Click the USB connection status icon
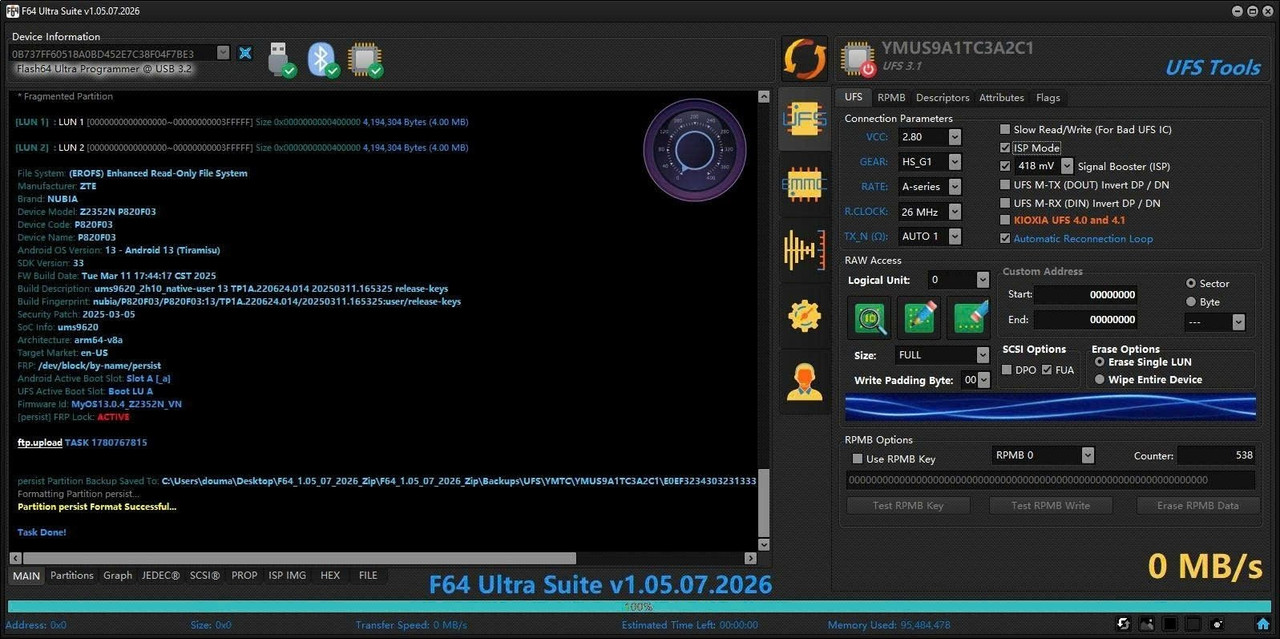Viewport: 1280px width, 639px height. click(x=281, y=59)
